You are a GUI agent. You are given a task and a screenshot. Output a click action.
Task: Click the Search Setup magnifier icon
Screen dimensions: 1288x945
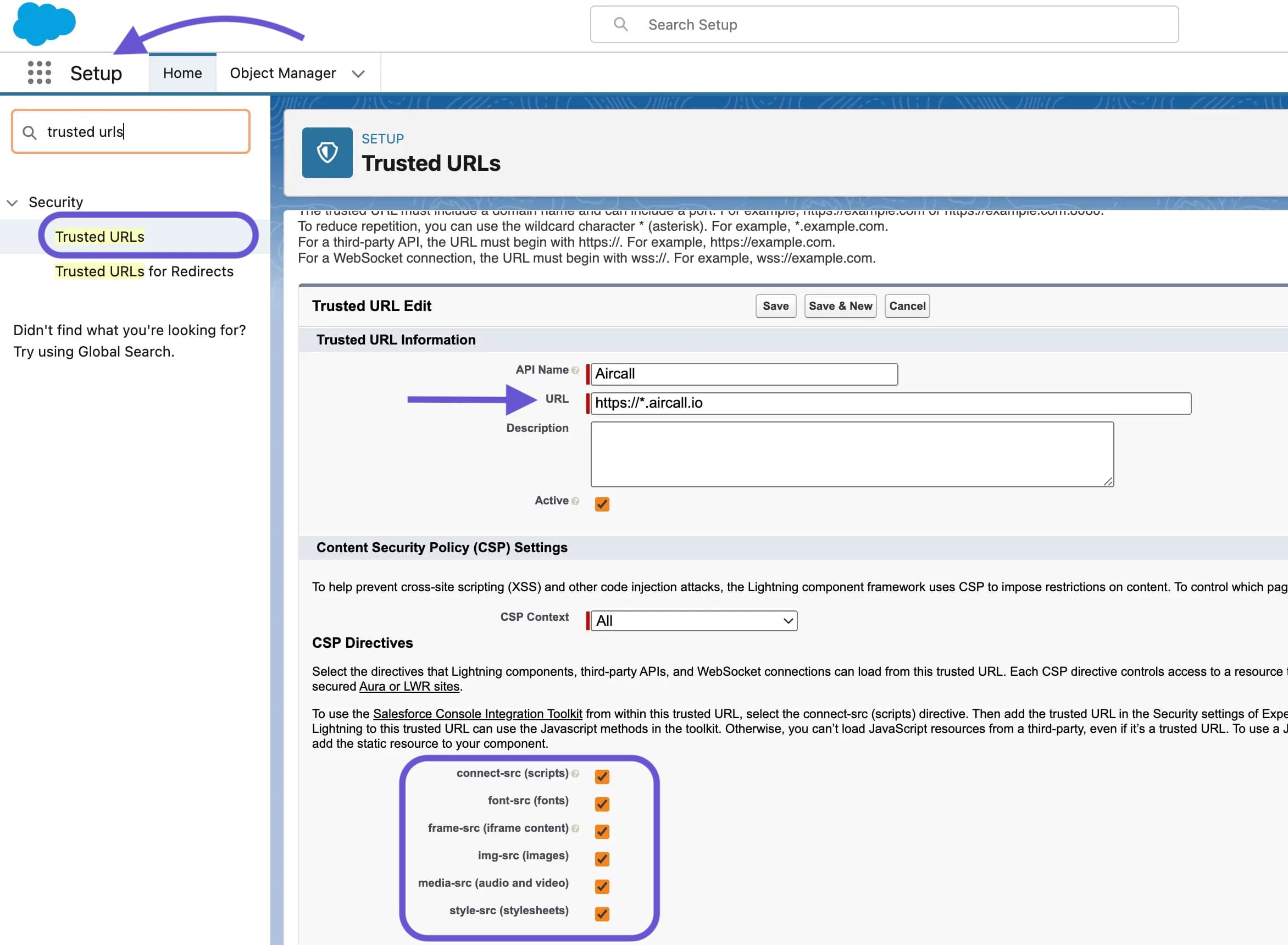coord(621,24)
